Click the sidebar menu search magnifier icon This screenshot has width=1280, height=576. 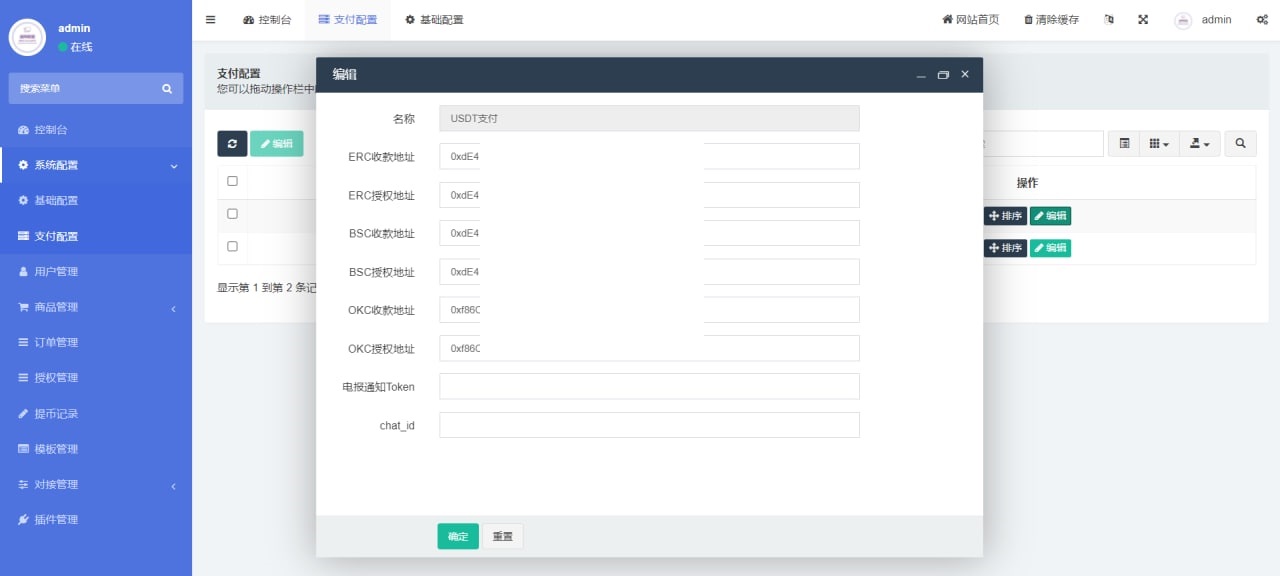click(x=166, y=88)
